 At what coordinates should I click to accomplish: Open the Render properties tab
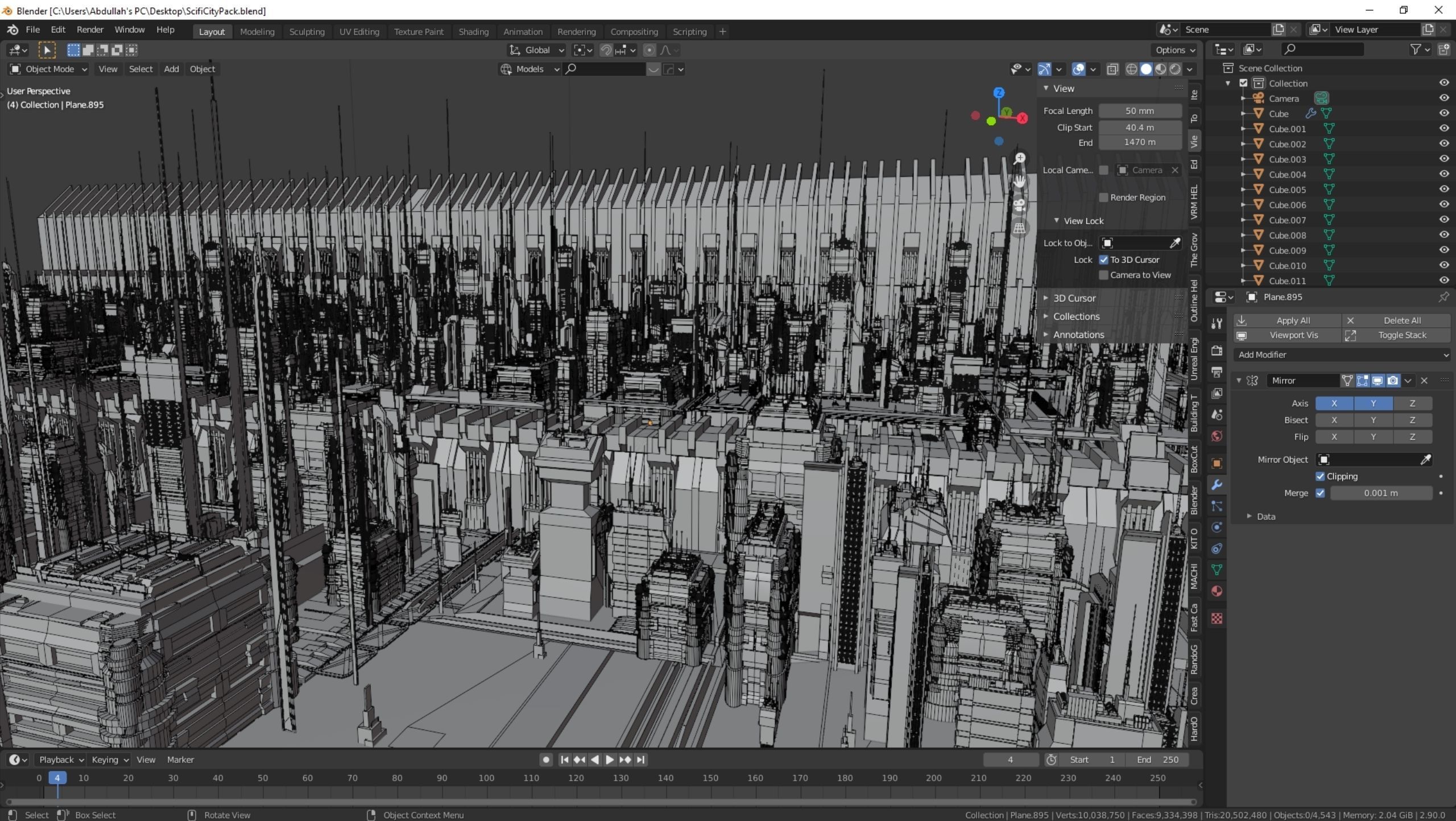(1217, 350)
